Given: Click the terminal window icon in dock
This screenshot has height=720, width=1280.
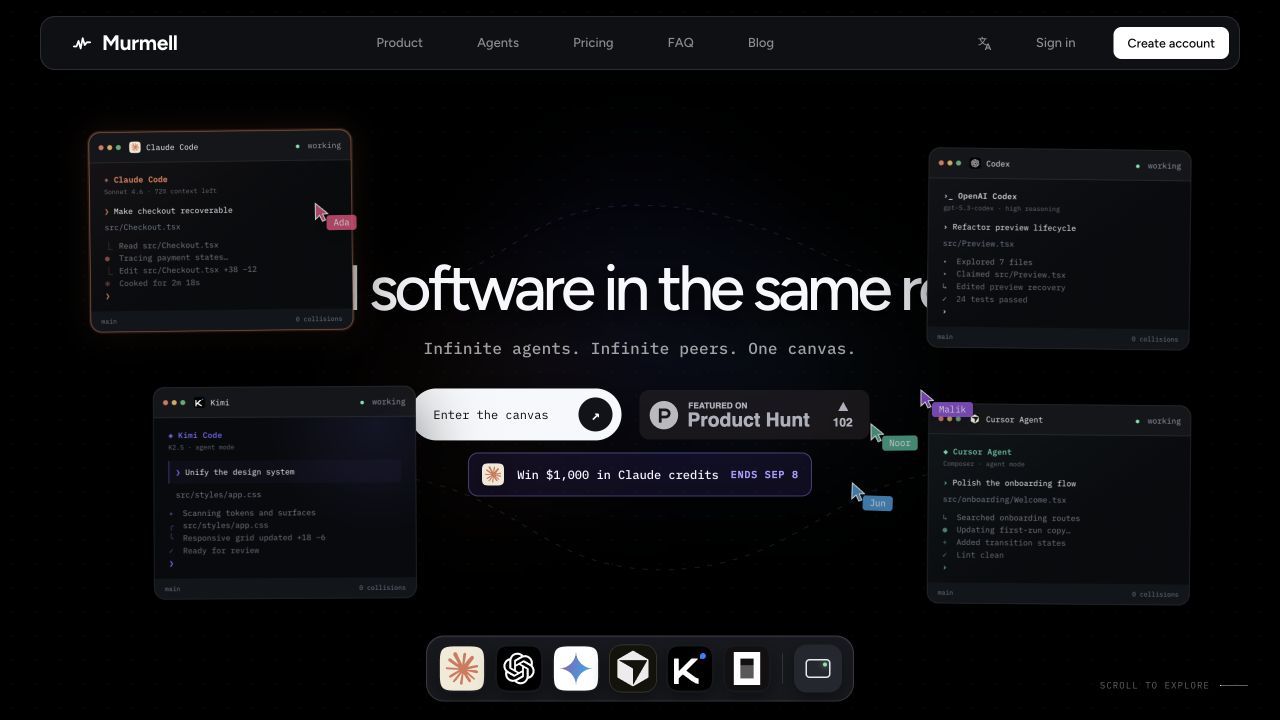Looking at the screenshot, I should pos(818,669).
